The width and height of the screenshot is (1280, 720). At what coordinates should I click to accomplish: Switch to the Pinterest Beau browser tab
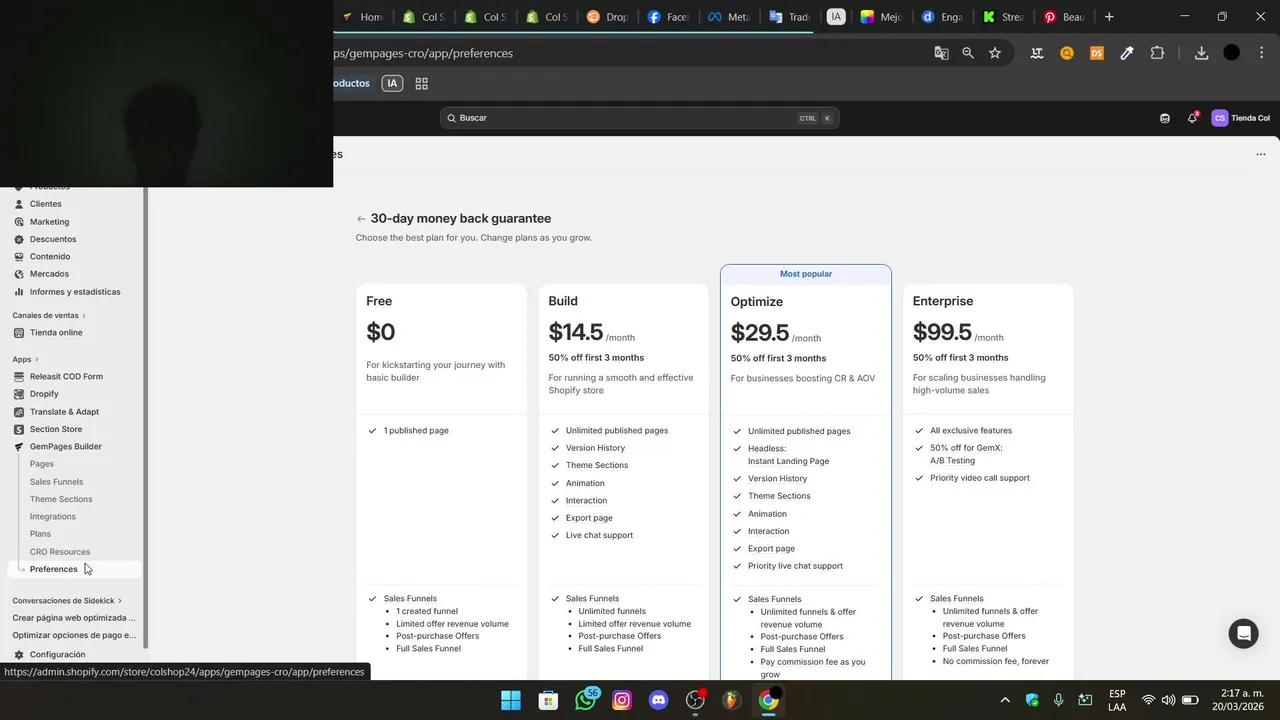1065,17
